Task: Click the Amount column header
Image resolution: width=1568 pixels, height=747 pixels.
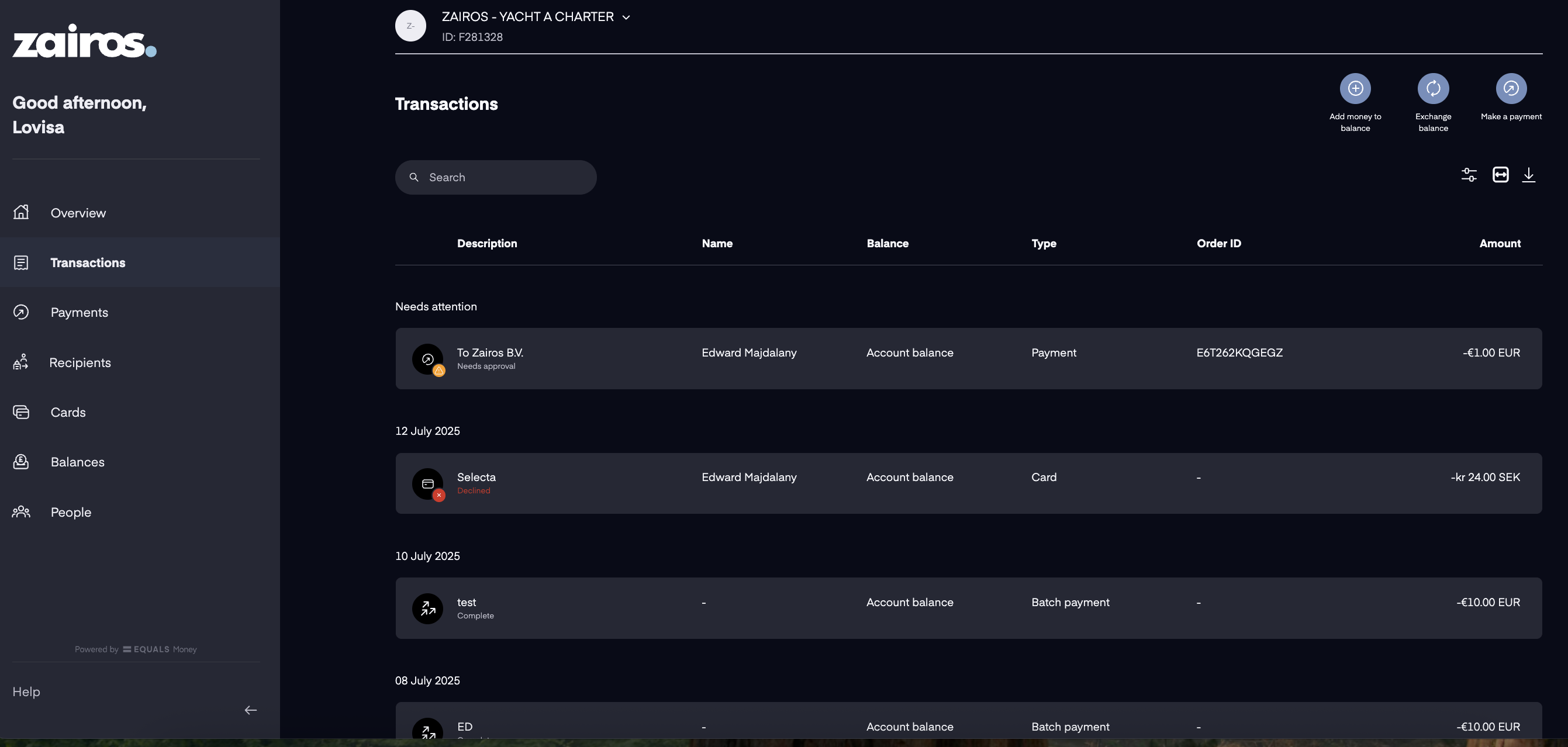Action: 1500,244
